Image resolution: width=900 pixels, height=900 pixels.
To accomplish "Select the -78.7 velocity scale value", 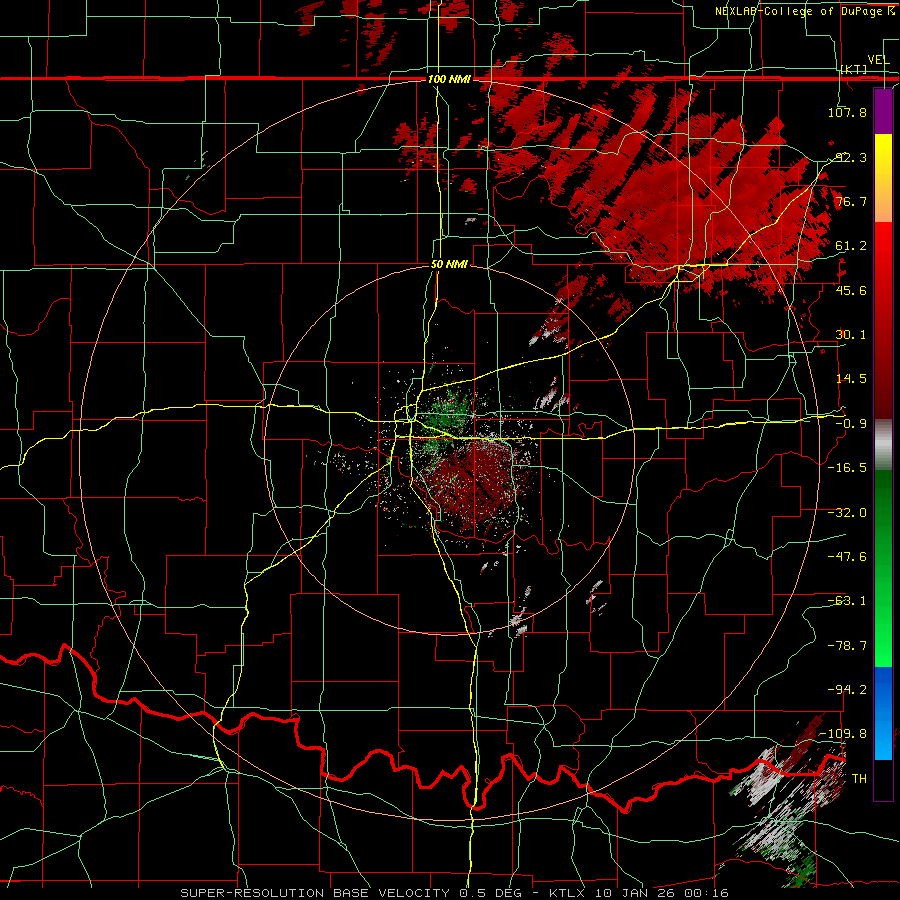I will tap(847, 646).
